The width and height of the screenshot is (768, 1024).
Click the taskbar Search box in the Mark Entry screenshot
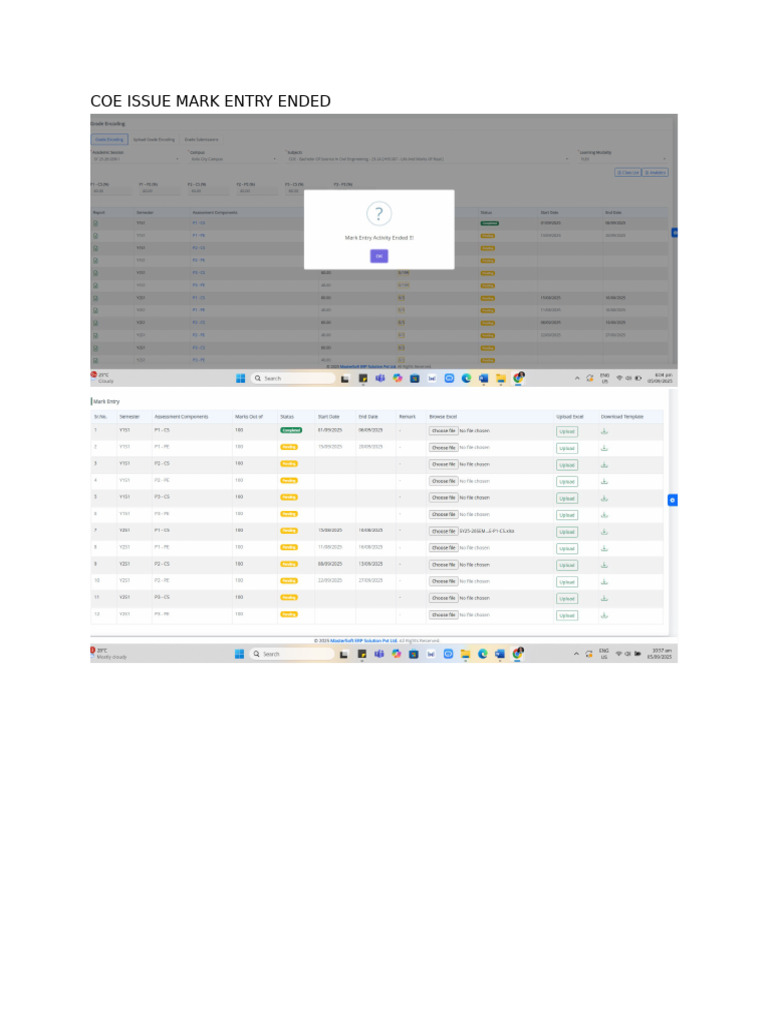[292, 654]
